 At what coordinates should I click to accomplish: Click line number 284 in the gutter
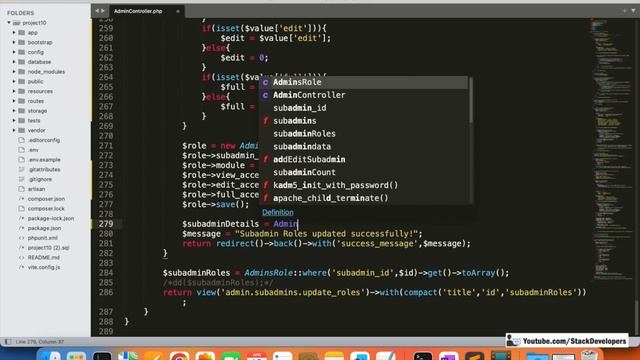[x=106, y=273]
